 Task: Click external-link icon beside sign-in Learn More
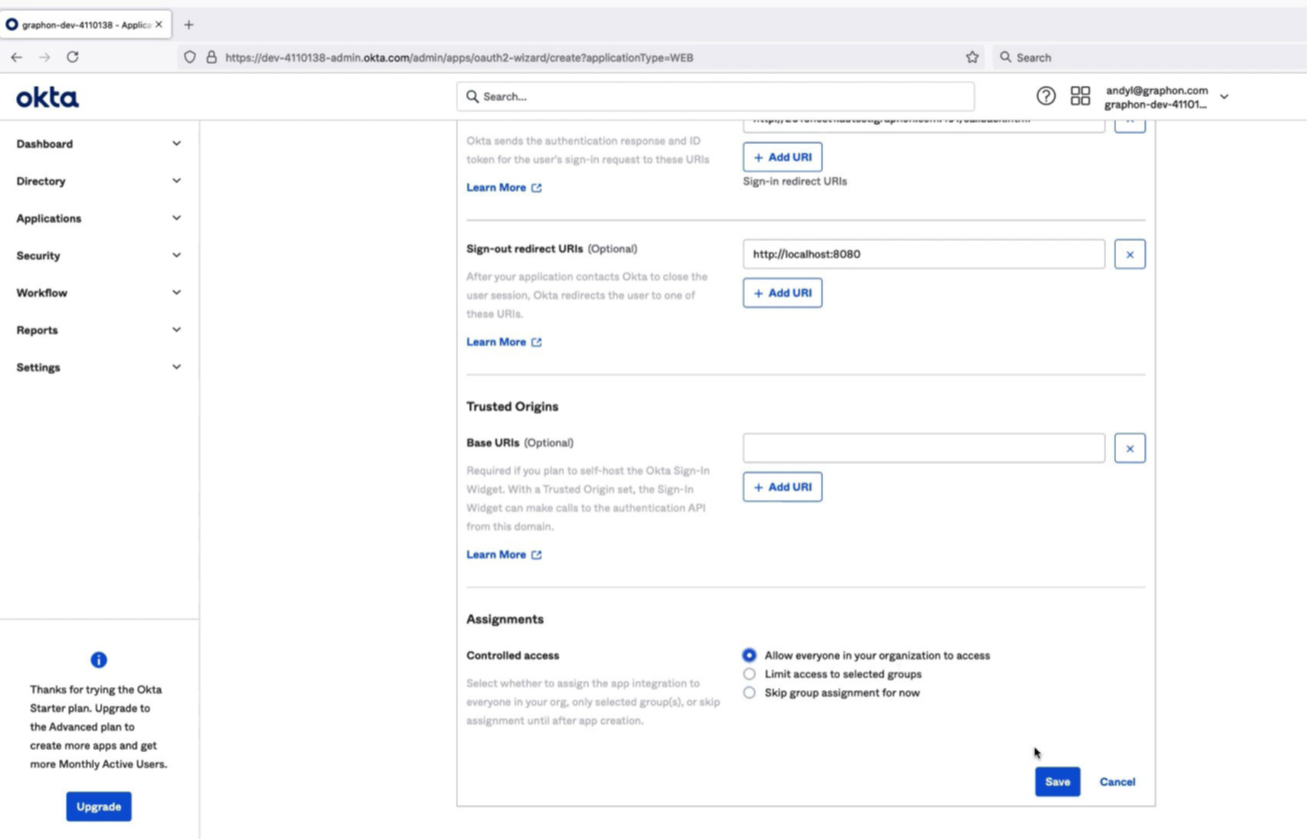click(537, 188)
